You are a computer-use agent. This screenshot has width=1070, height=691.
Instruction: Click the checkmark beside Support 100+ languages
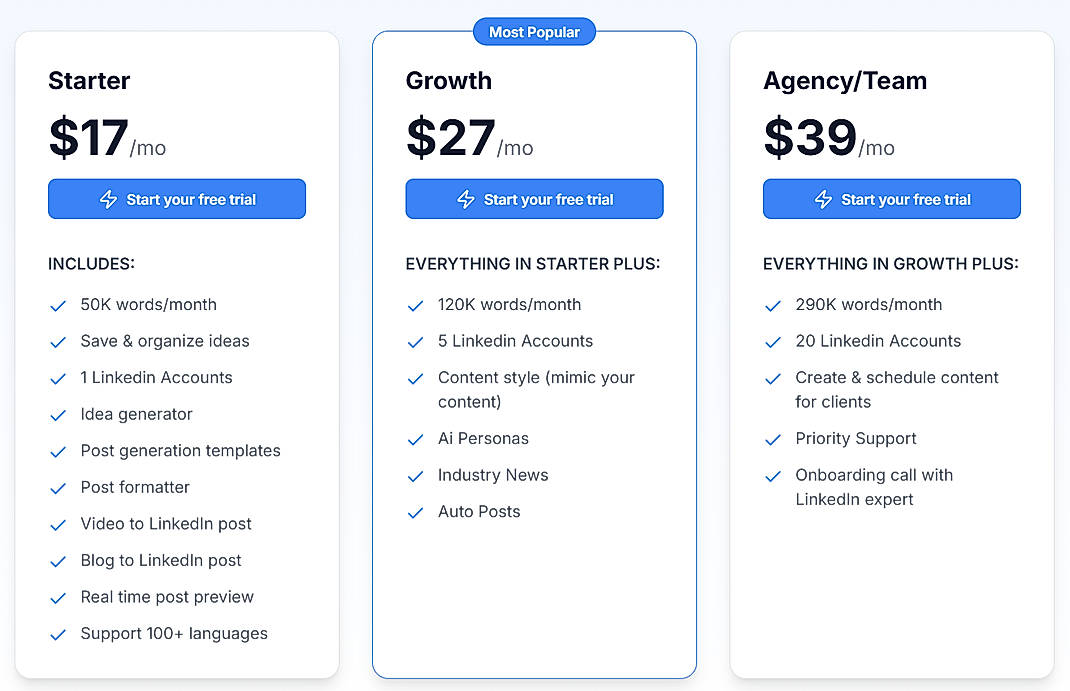[x=58, y=634]
